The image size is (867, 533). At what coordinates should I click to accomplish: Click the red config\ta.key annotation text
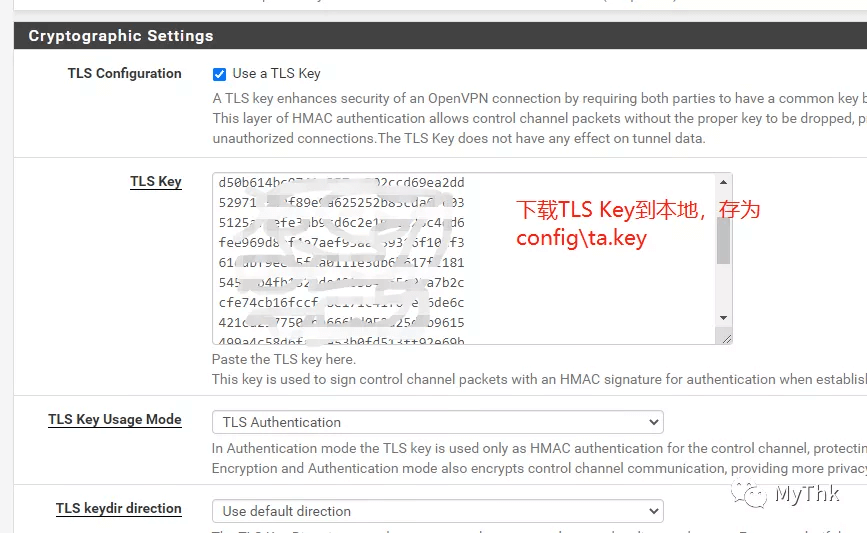[x=581, y=238]
